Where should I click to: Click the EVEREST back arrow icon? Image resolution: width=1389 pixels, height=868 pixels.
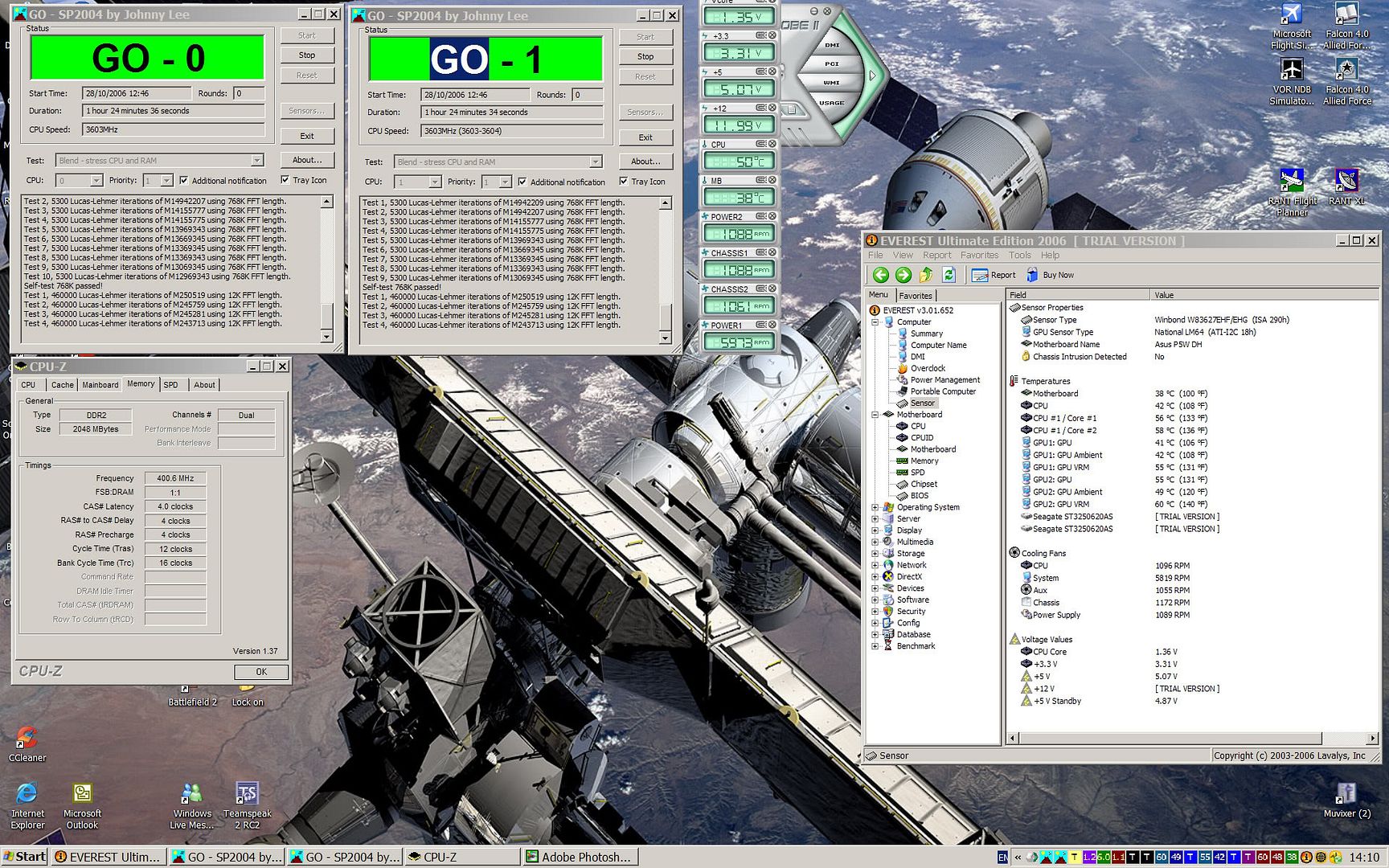click(x=881, y=275)
